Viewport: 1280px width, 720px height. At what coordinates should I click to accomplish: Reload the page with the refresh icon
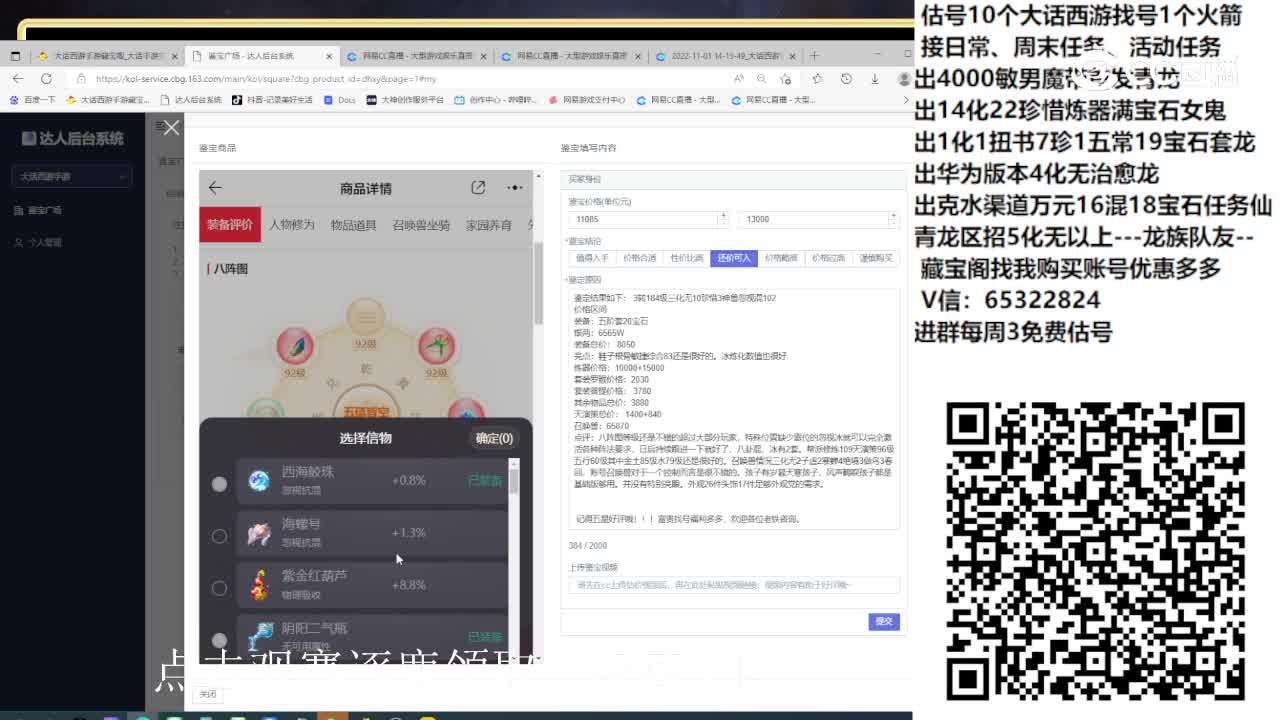click(x=46, y=78)
